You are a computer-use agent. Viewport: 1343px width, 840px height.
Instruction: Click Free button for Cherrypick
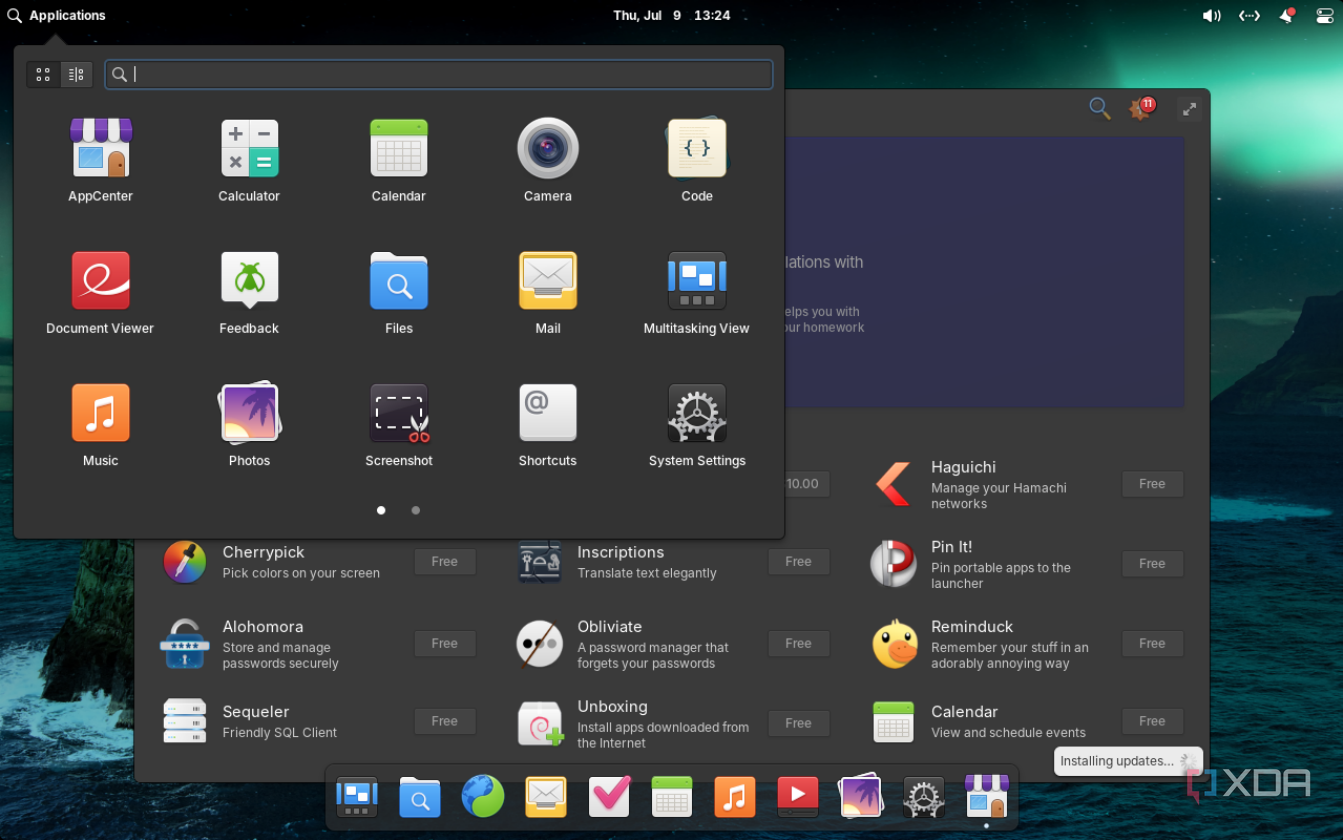(x=445, y=562)
